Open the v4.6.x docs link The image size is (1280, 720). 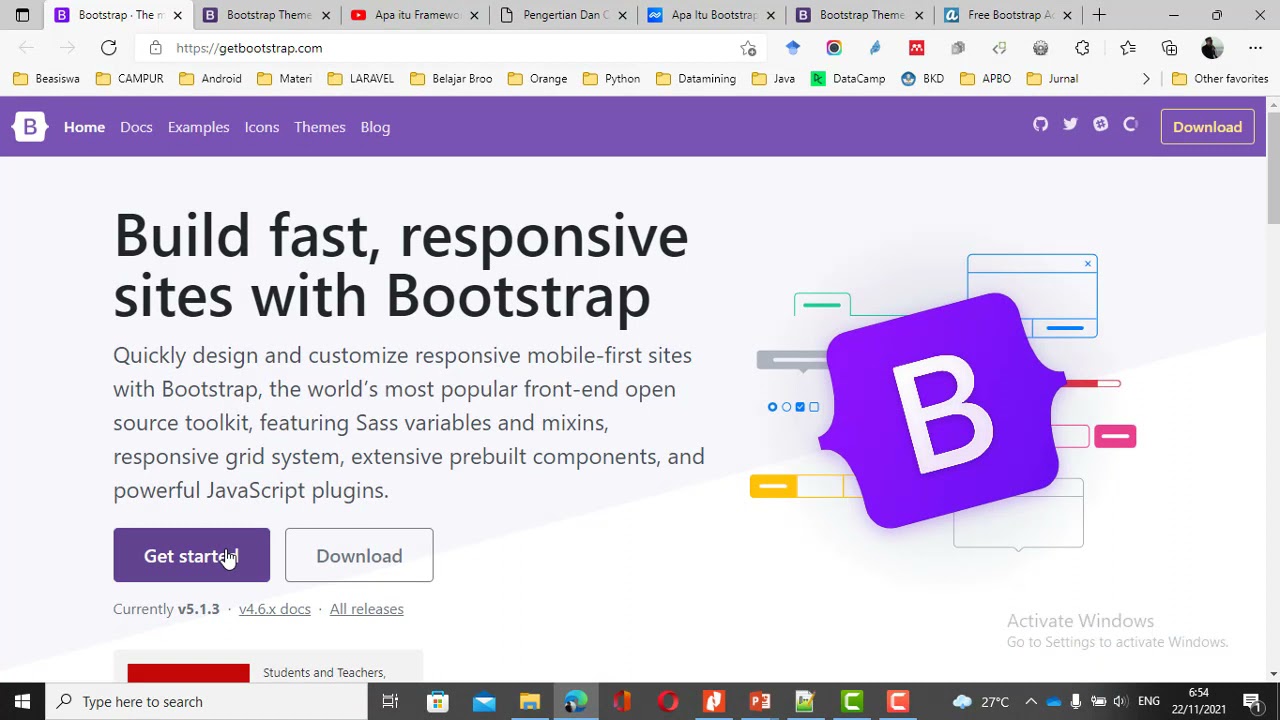[x=274, y=609]
